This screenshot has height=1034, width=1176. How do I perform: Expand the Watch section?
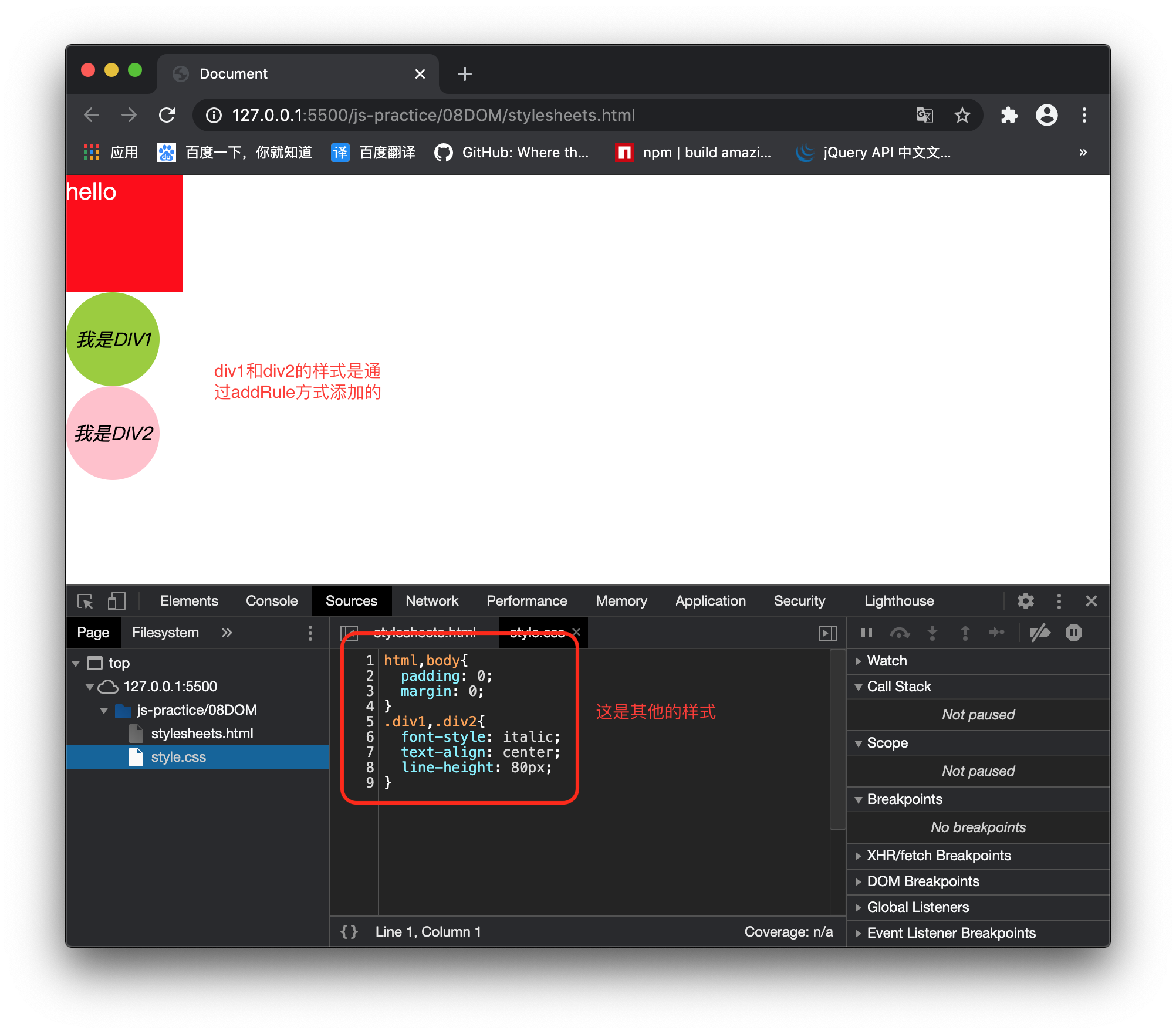(887, 661)
